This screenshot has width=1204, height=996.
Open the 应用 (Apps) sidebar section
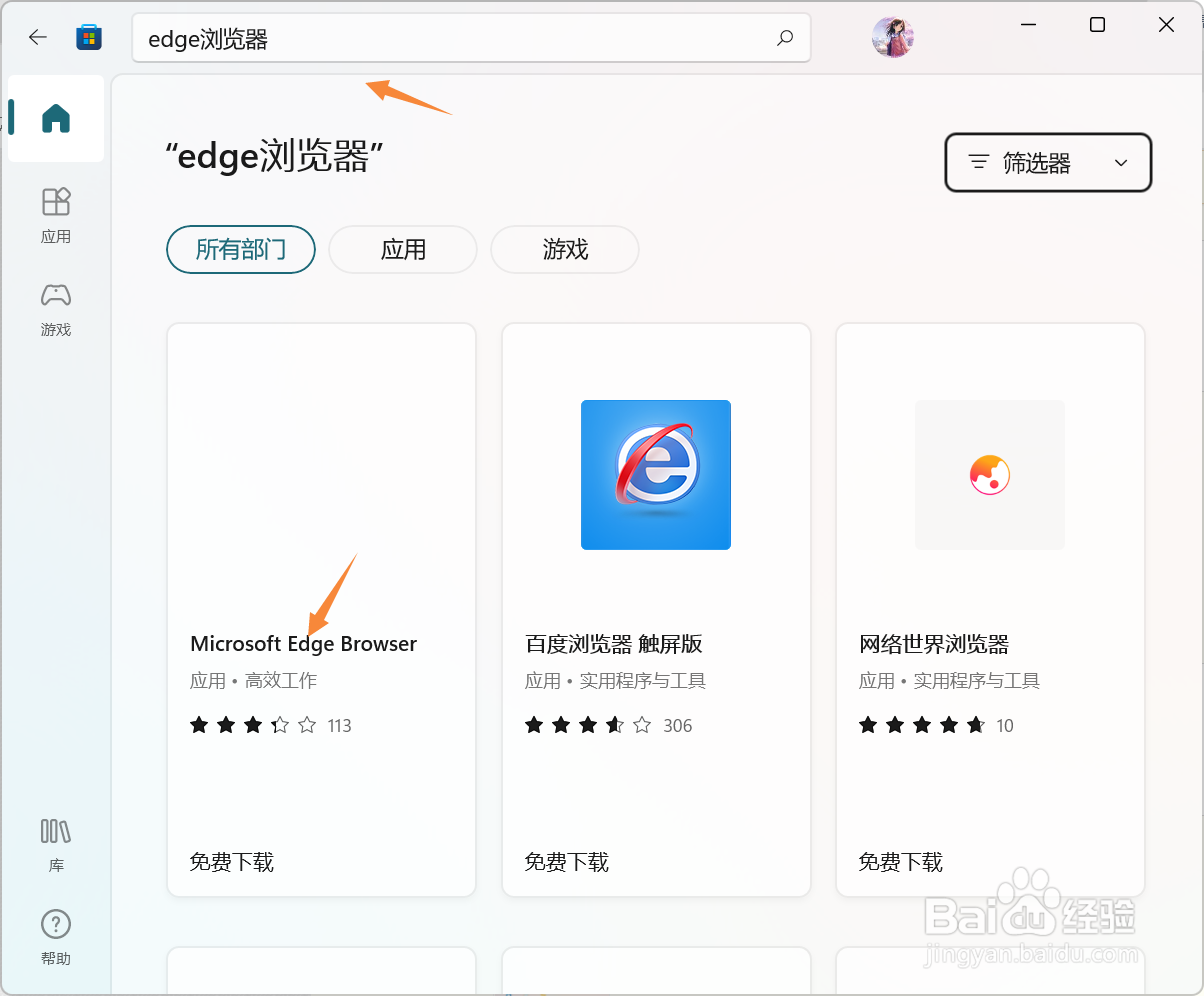coord(56,215)
